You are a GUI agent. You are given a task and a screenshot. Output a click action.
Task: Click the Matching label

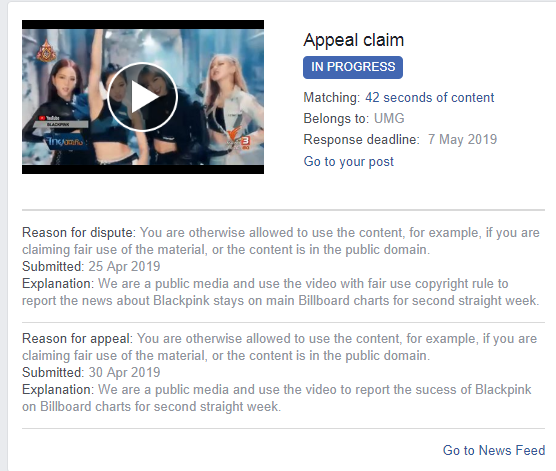(x=332, y=98)
